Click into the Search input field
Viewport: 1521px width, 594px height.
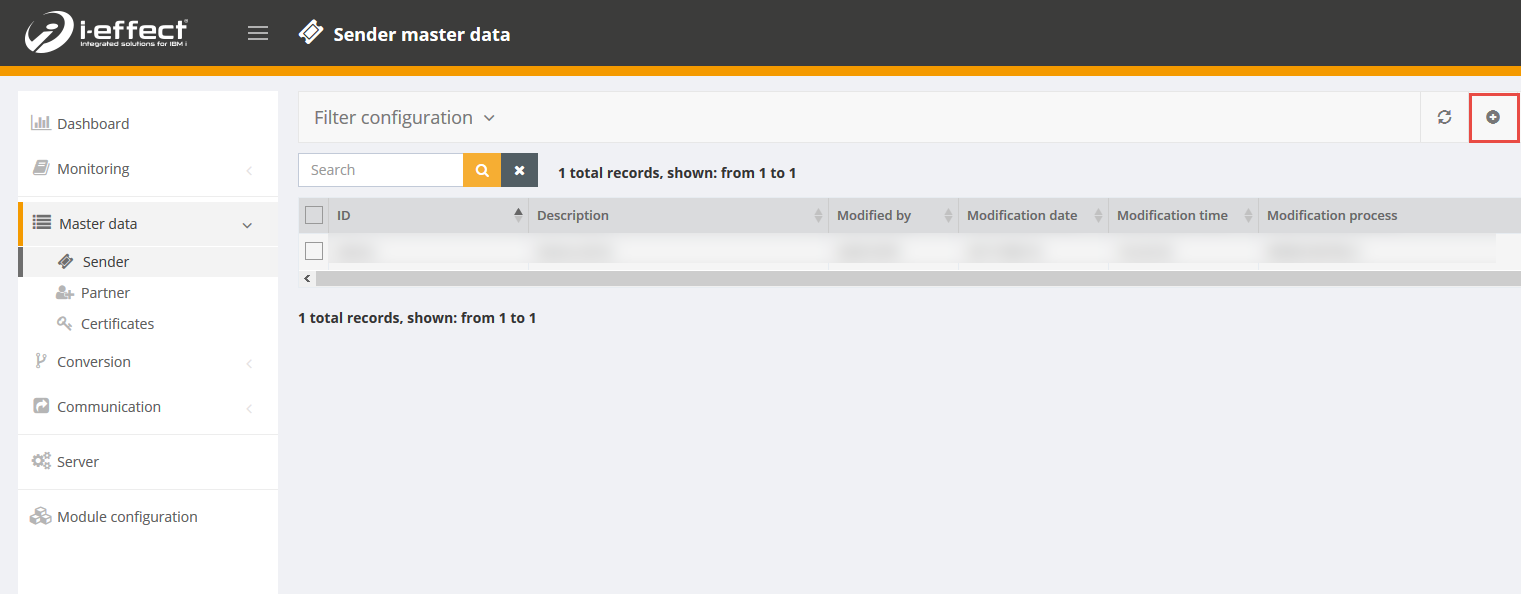380,170
